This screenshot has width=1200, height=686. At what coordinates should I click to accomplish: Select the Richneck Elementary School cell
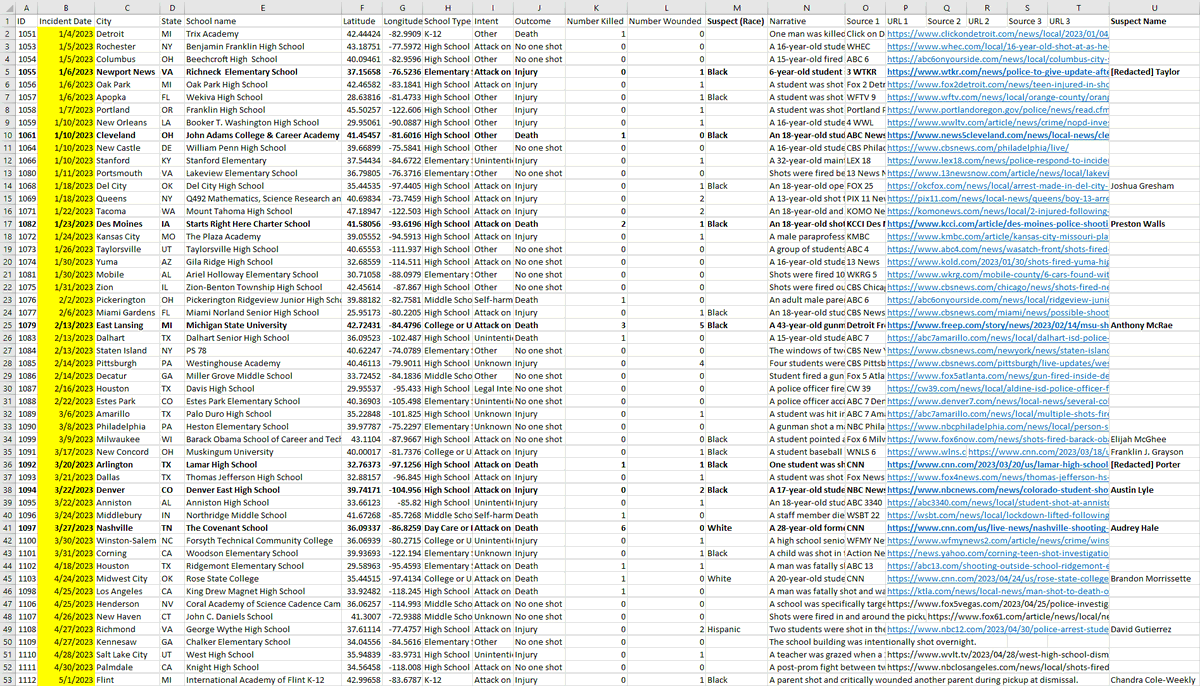[263, 72]
